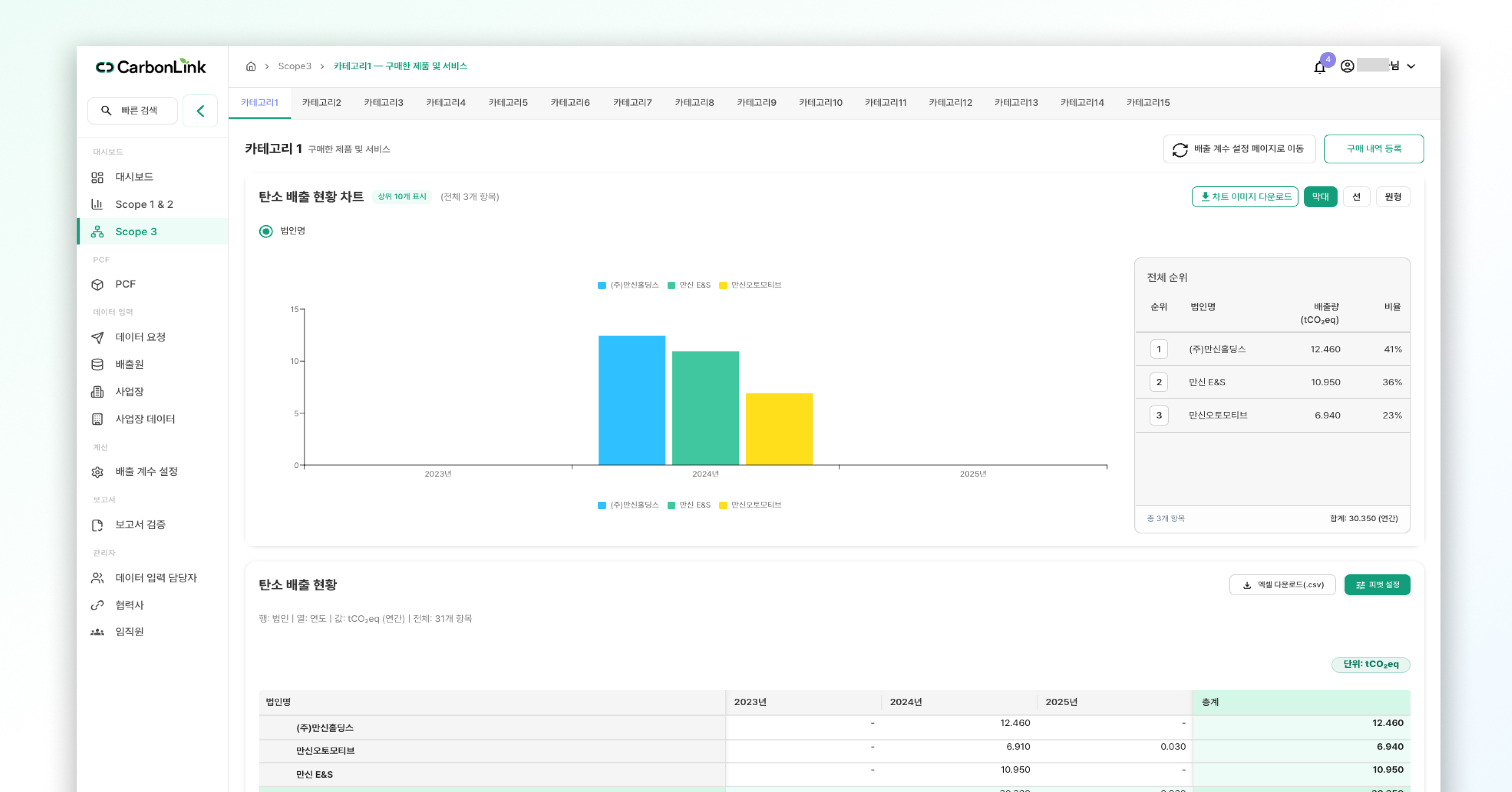Collapse the sidebar with the chevron button
This screenshot has height=792, width=1512.
[x=200, y=111]
